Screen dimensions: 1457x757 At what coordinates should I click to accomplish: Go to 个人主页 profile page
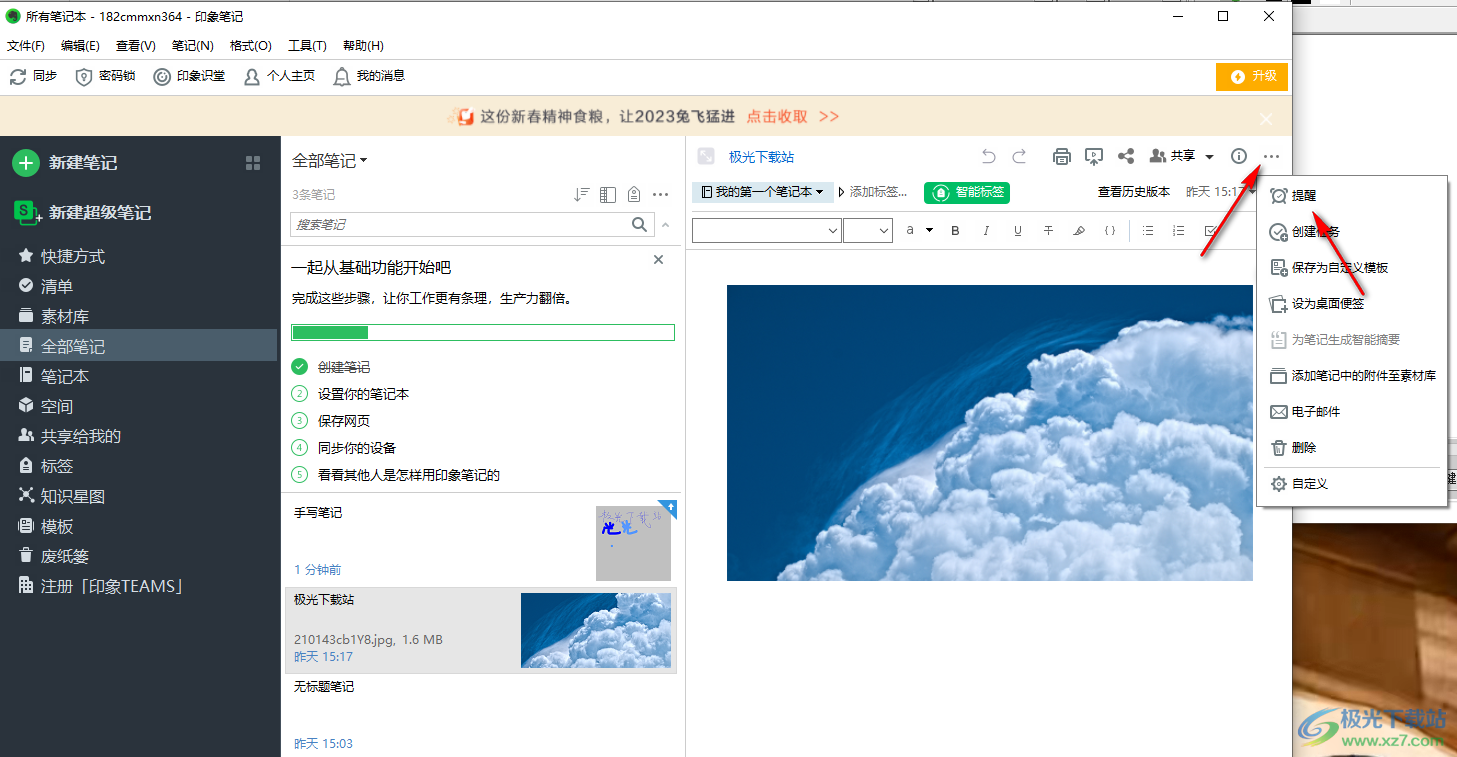point(279,76)
